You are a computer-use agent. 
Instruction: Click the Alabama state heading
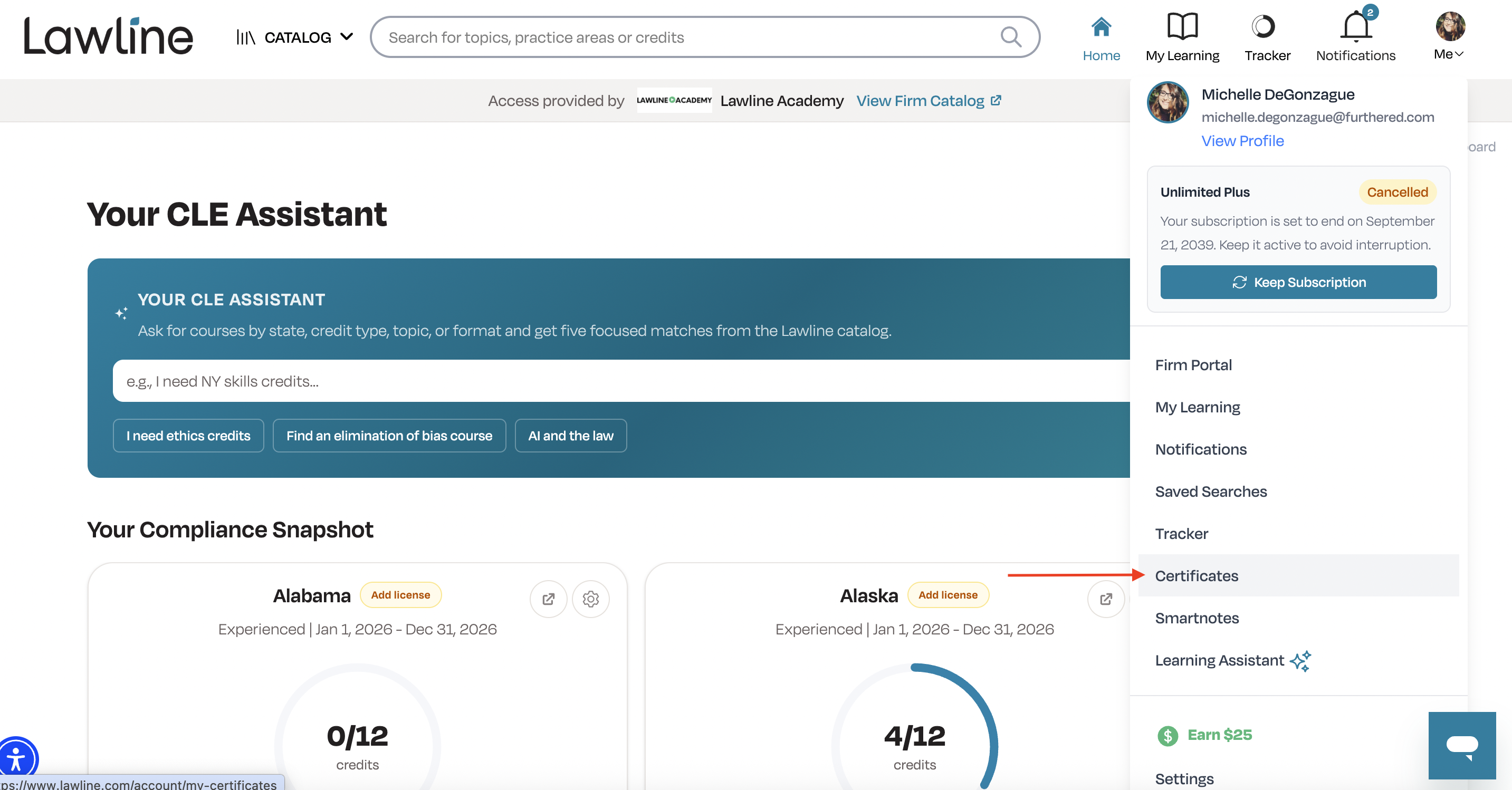point(312,596)
